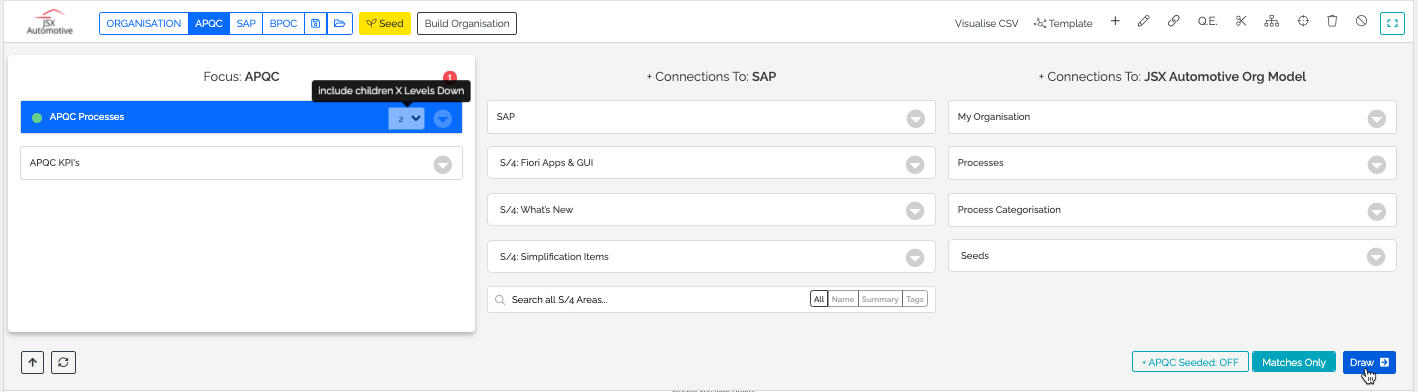Select the APQC tab
The height and width of the screenshot is (392, 1418).
pos(209,23)
